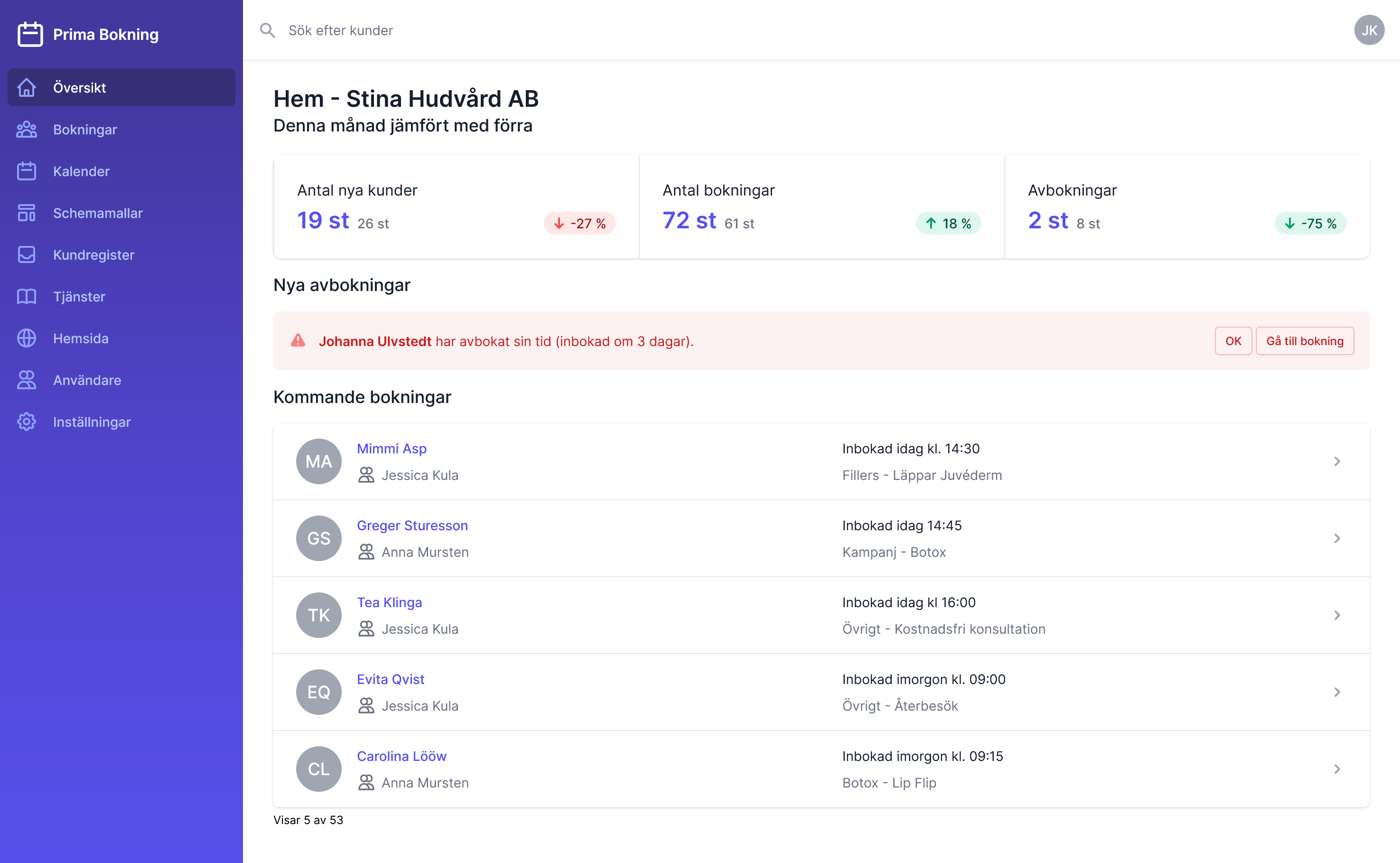Click the red warning triangle icon
The image size is (1400, 863).
(x=298, y=341)
